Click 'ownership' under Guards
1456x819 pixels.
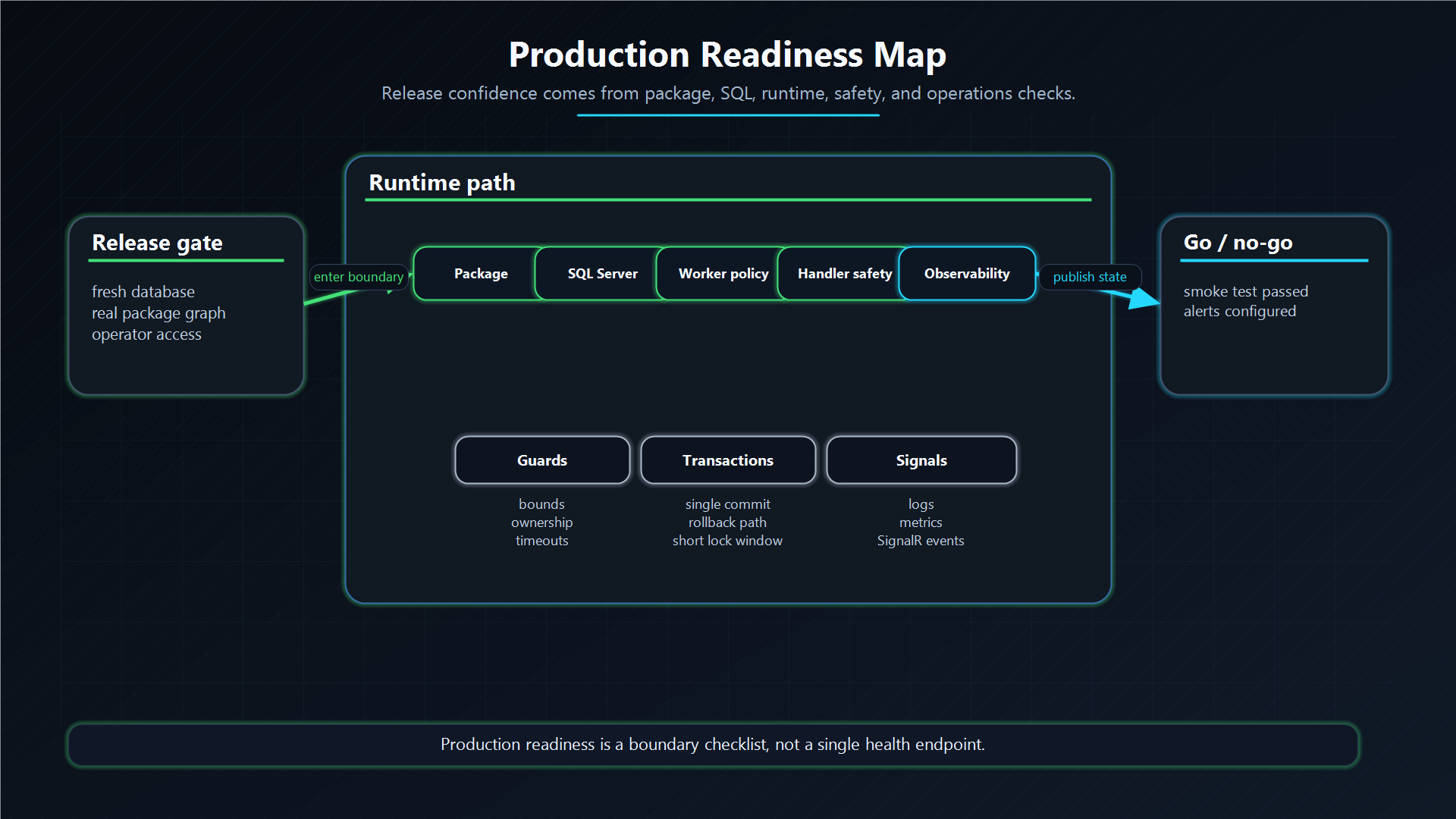pyautogui.click(x=541, y=522)
